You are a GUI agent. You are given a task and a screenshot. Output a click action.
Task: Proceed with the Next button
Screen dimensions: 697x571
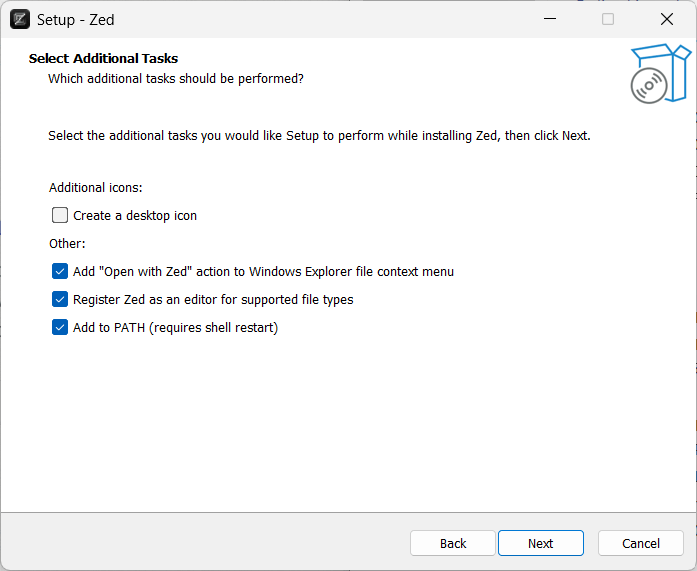(541, 543)
